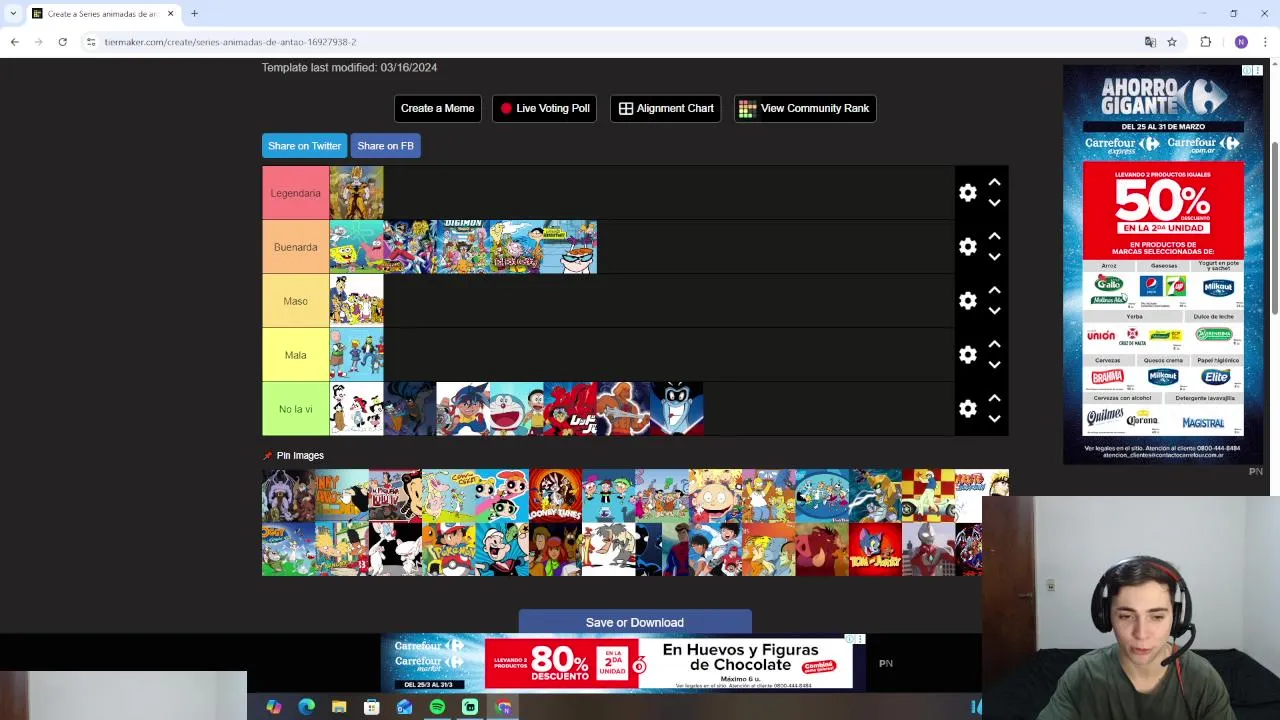Pick Scooby-Doo image from pool
Image resolution: width=1280 pixels, height=720 pixels.
(555, 549)
